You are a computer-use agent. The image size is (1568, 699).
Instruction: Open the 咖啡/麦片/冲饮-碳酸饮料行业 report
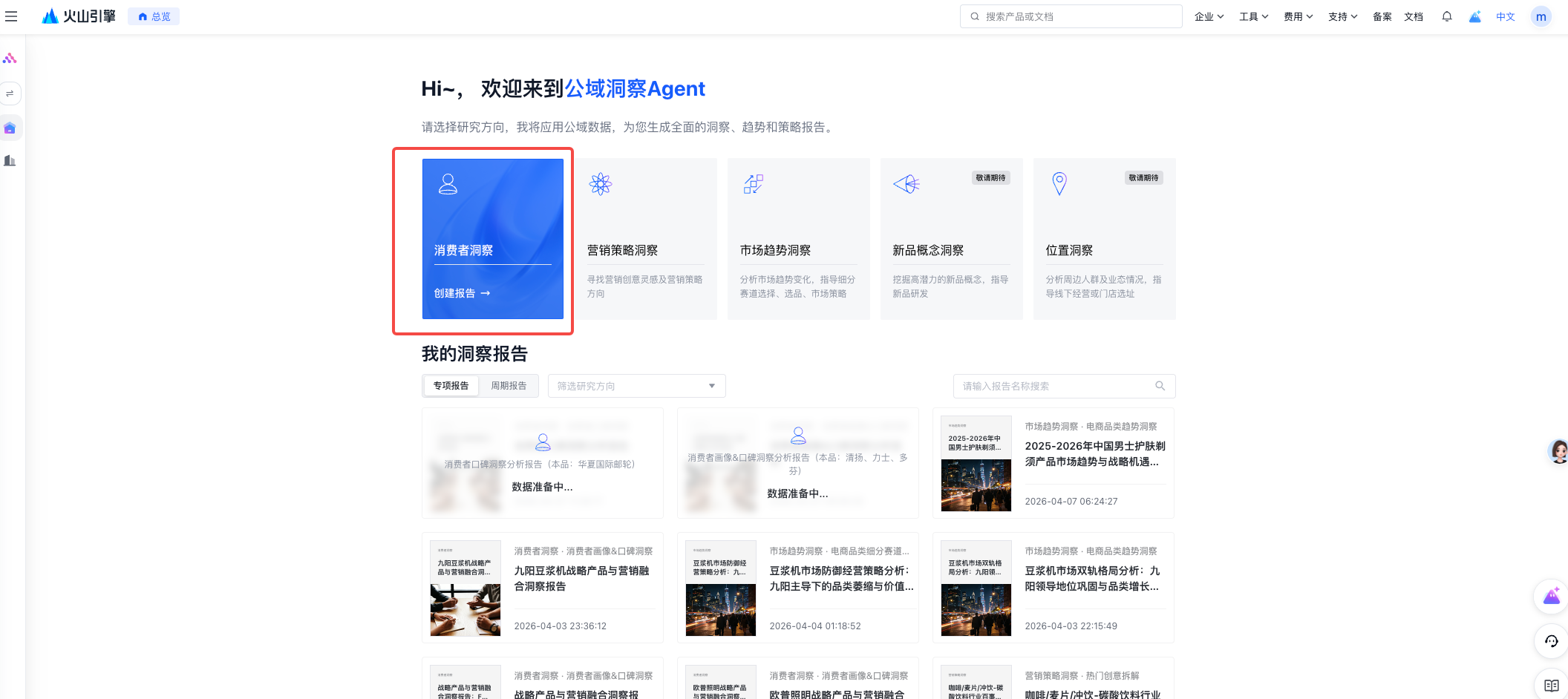coord(1053,679)
